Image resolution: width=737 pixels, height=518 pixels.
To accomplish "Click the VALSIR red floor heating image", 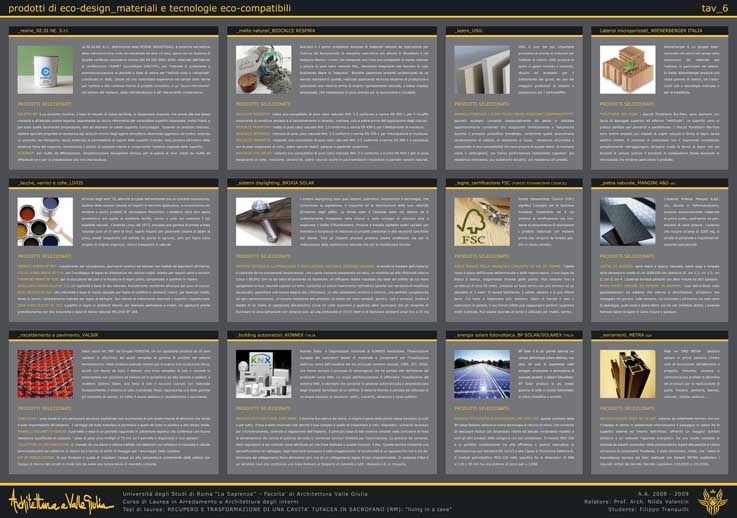I will [45, 374].
